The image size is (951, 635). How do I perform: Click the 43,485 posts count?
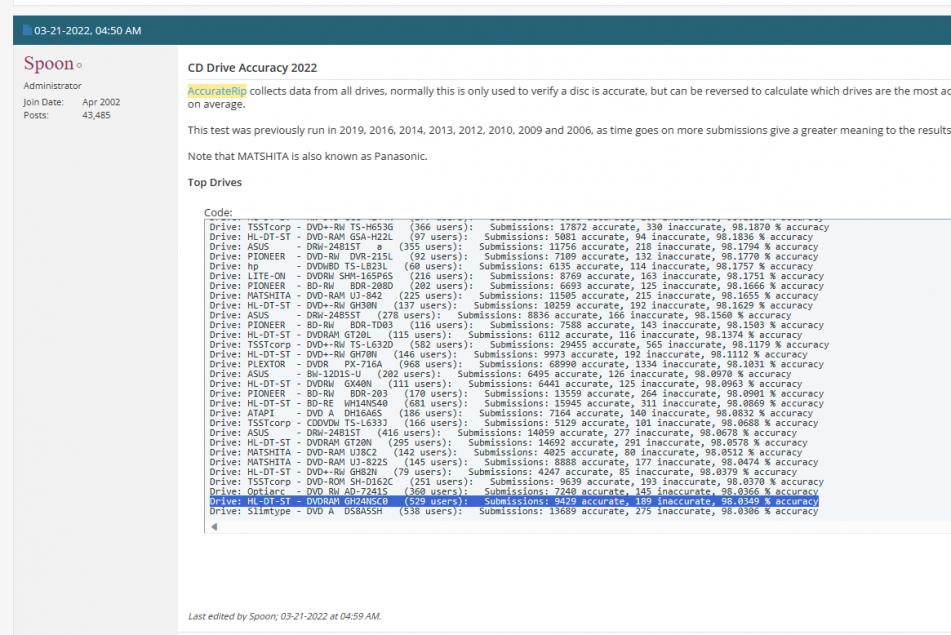click(x=96, y=115)
